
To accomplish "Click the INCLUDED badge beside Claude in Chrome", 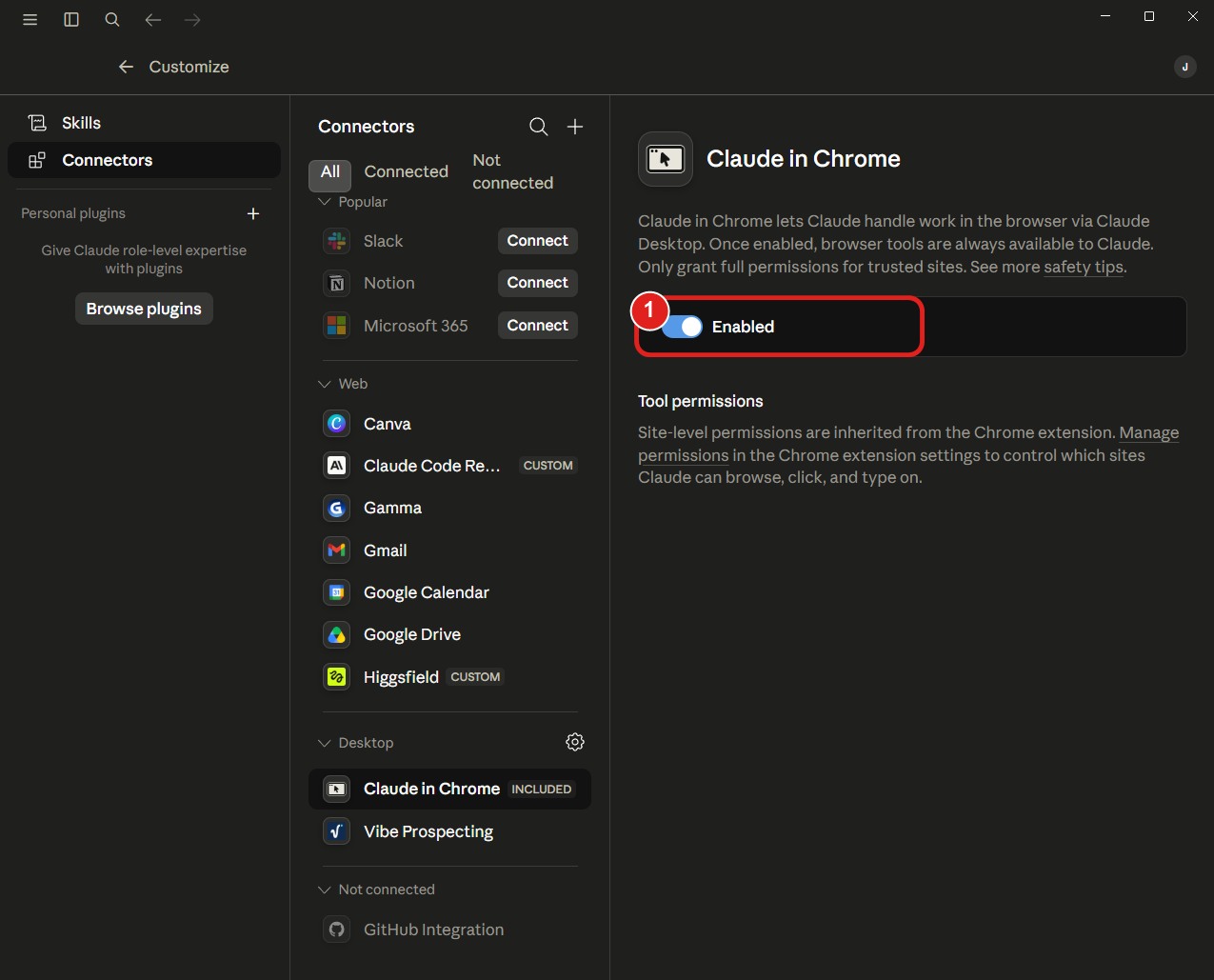I will [x=542, y=790].
